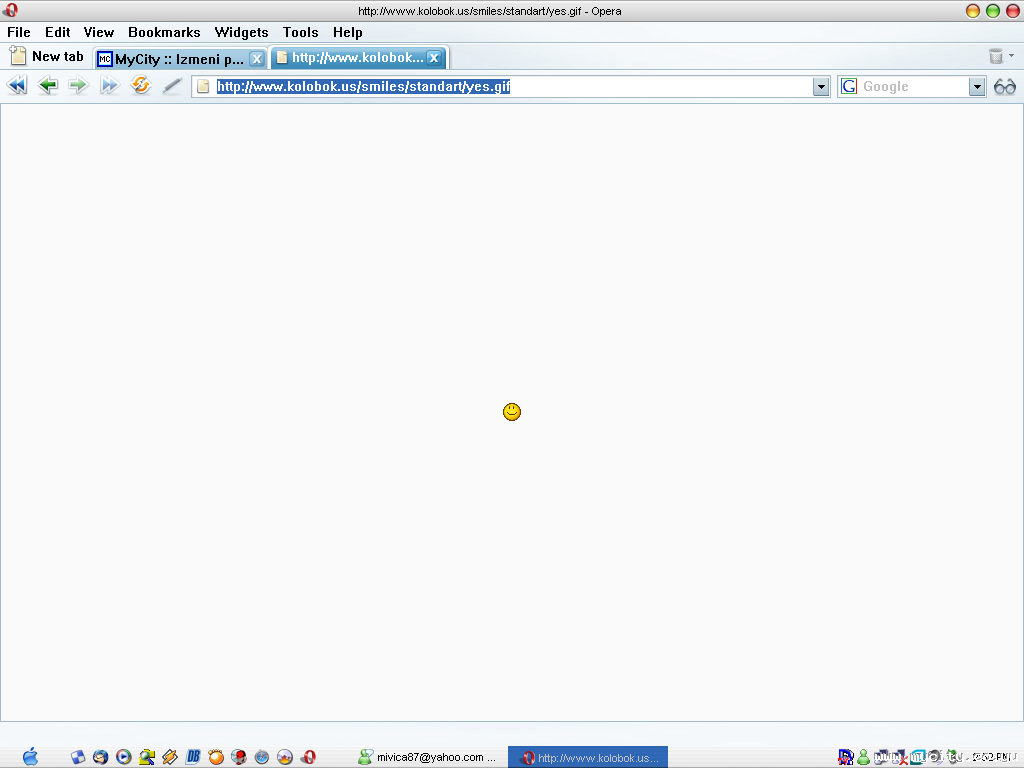Image resolution: width=1024 pixels, height=768 pixels.
Task: Expand closed tabs menu arrow beside trash
Action: coord(1012,56)
